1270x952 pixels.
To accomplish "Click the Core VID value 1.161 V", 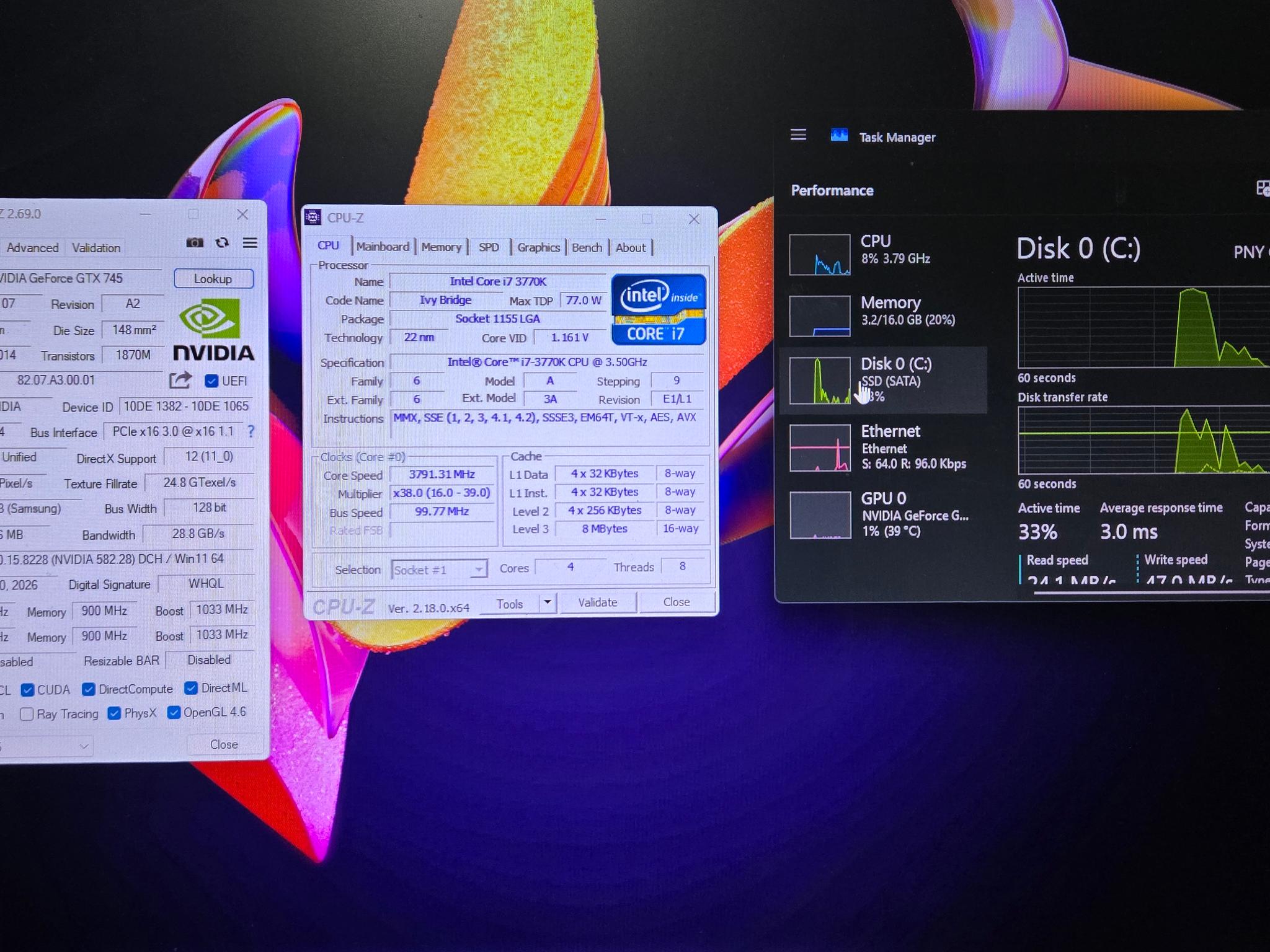I will coord(570,338).
